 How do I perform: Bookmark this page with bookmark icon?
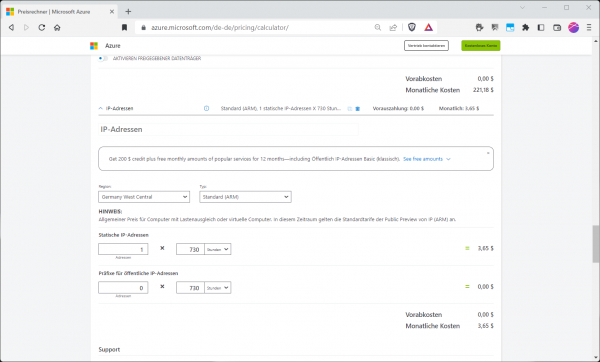(x=124, y=27)
